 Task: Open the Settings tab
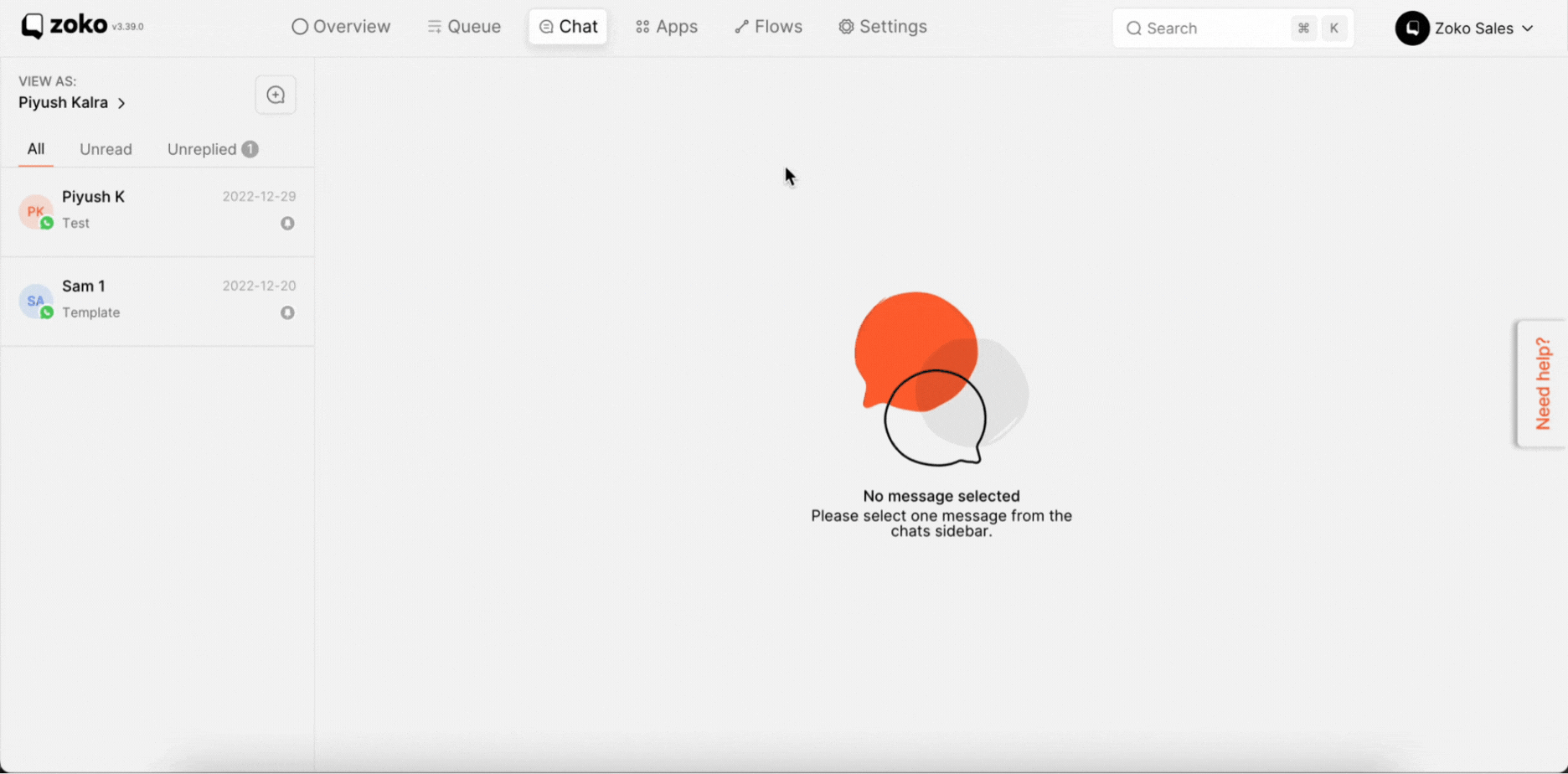coord(883,27)
